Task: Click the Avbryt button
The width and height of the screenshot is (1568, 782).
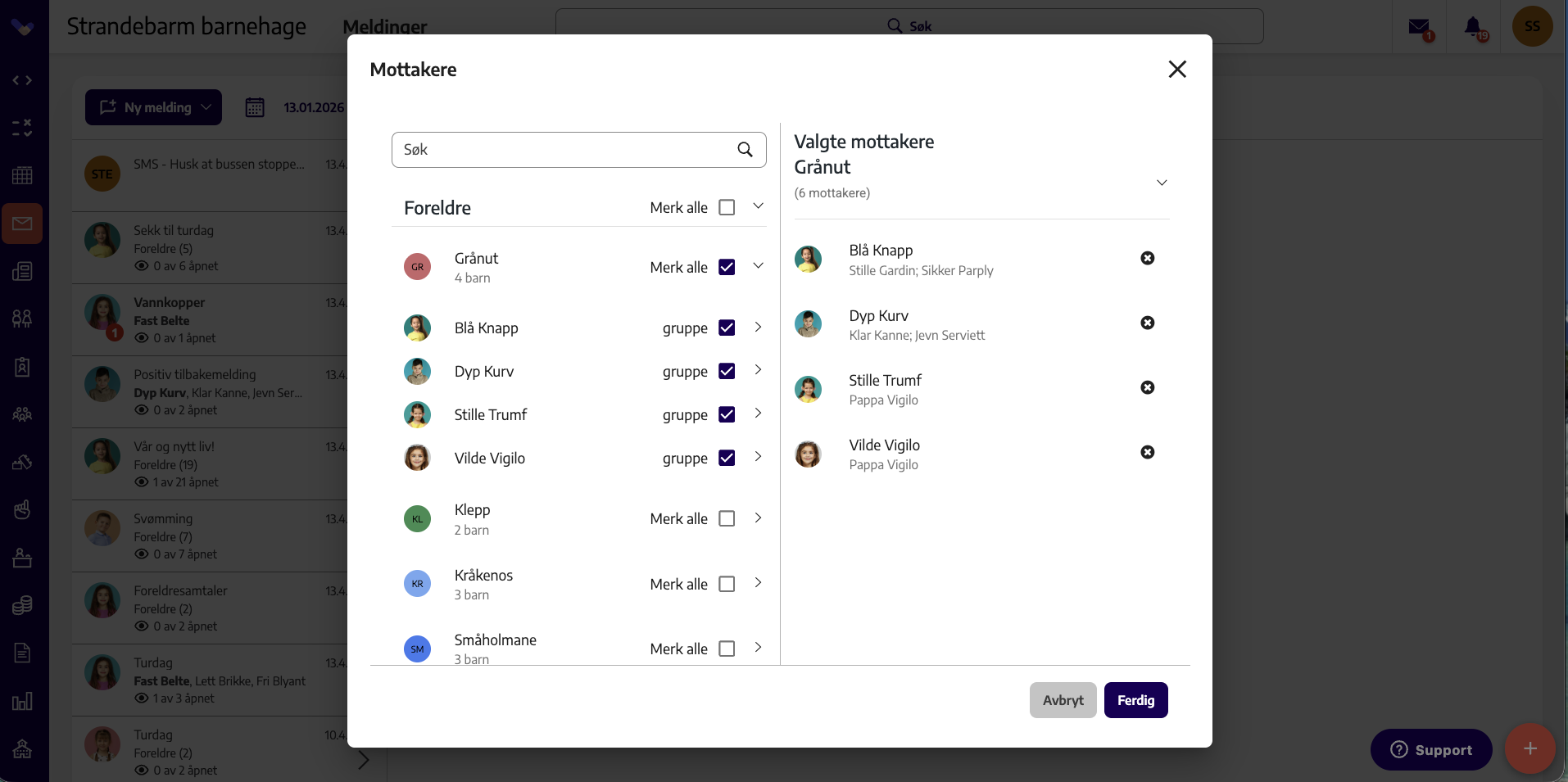Action: click(1063, 700)
